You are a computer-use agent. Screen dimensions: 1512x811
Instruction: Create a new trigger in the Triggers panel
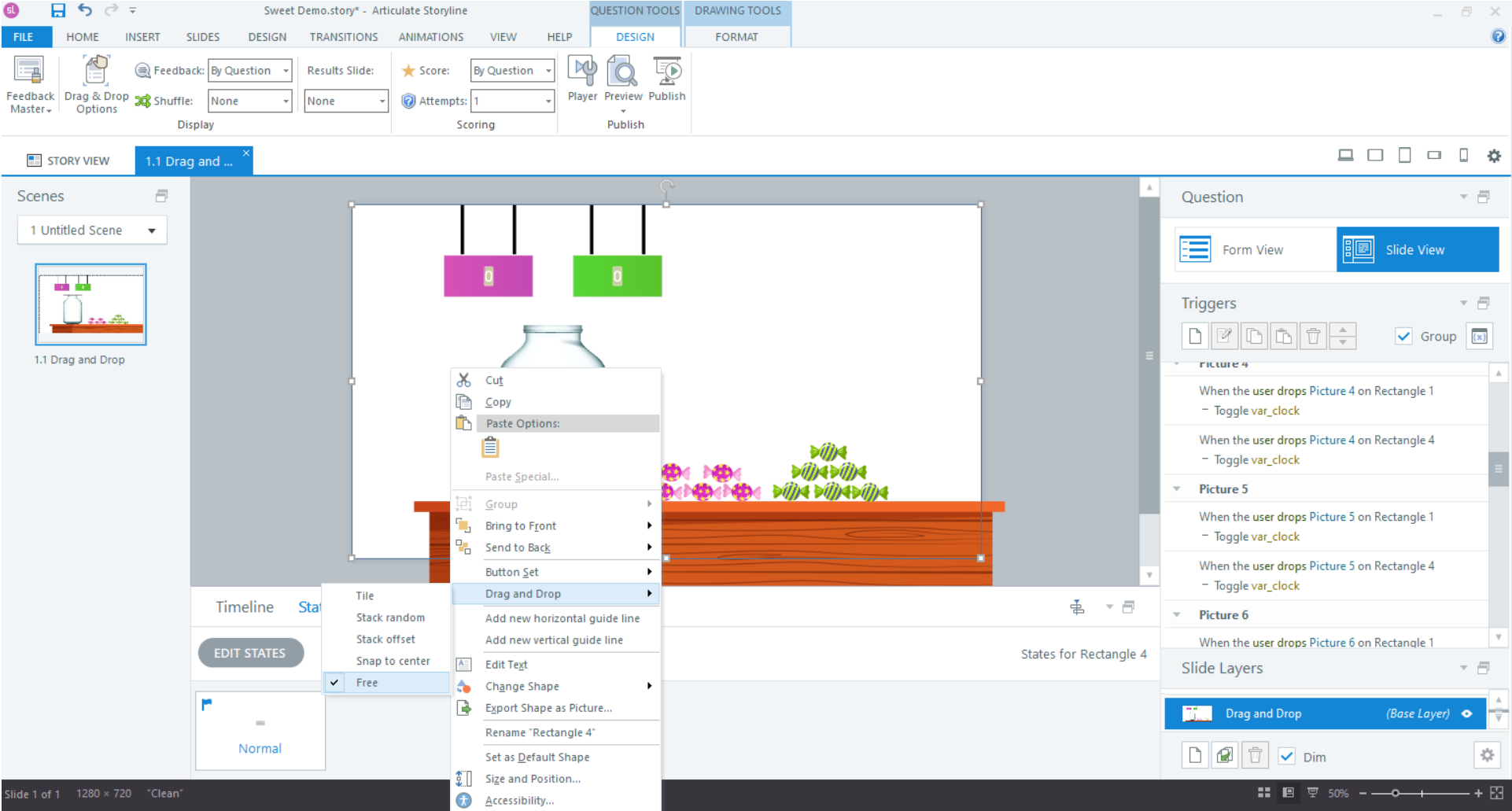(1195, 337)
